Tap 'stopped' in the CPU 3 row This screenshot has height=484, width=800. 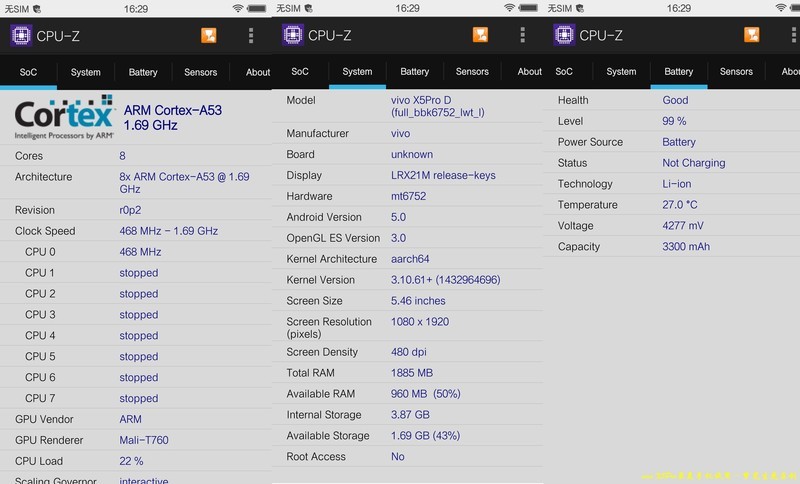click(x=139, y=315)
